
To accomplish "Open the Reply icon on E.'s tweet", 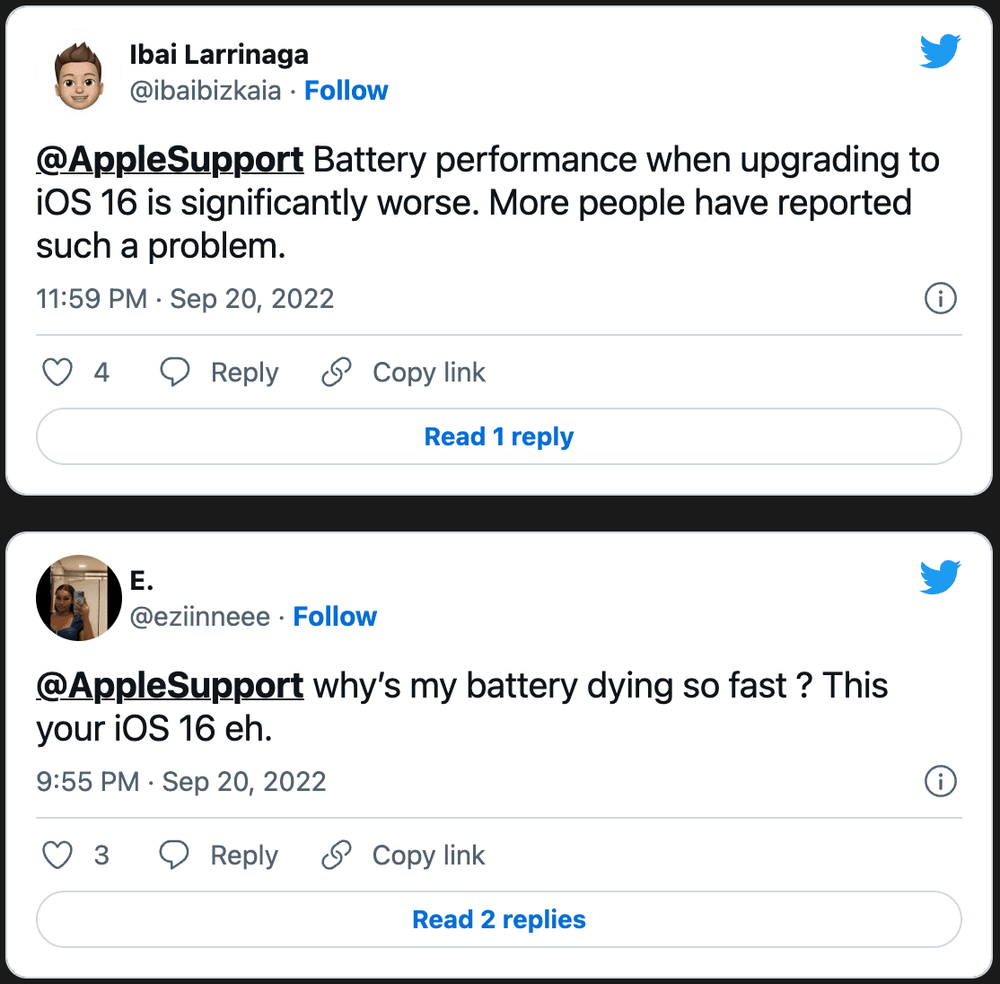I will point(175,855).
